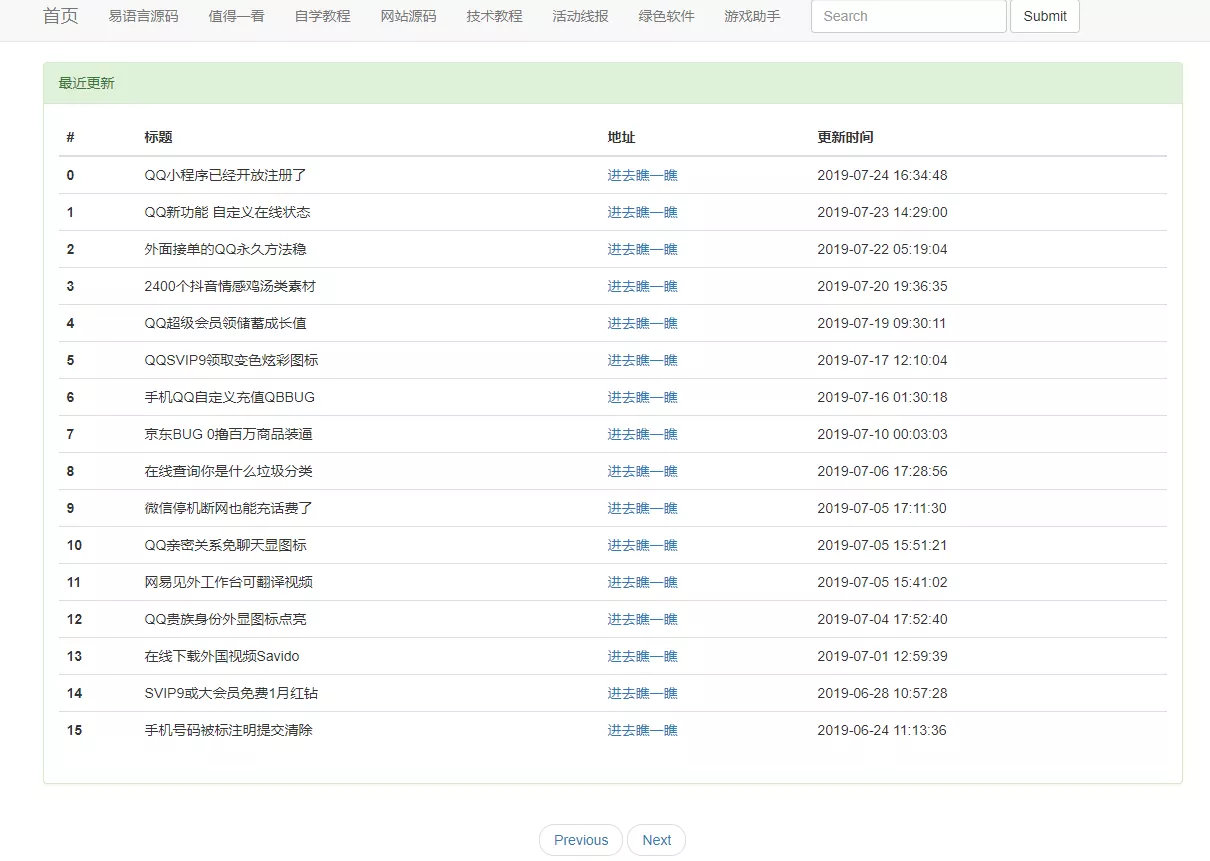Select title text 手机号码被标注明提交清除
Image resolution: width=1210 pixels, height=861 pixels.
228,730
